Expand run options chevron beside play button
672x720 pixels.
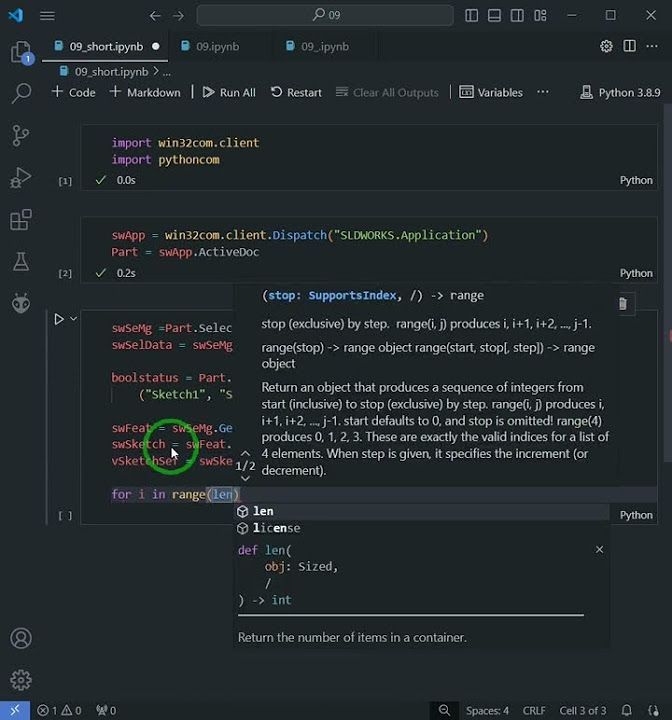pos(73,318)
